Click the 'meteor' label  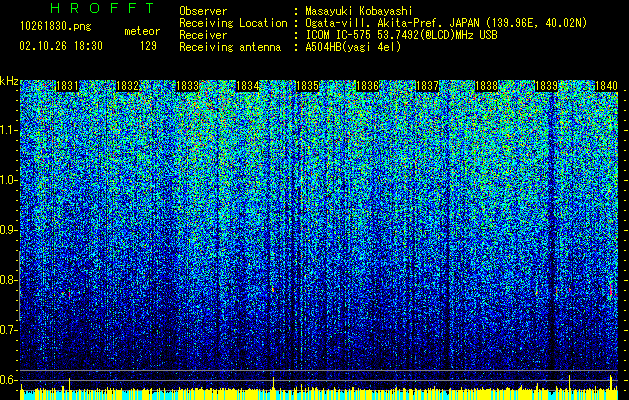tap(142, 31)
